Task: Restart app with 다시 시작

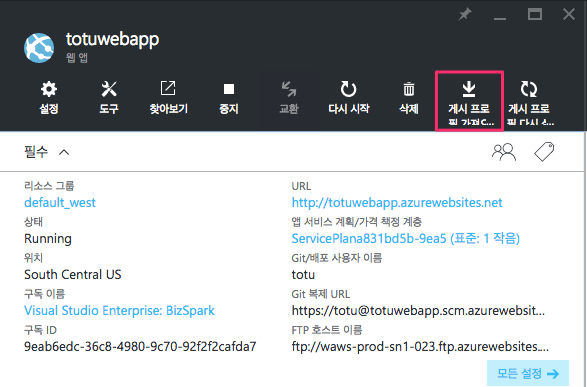Action: [x=349, y=98]
